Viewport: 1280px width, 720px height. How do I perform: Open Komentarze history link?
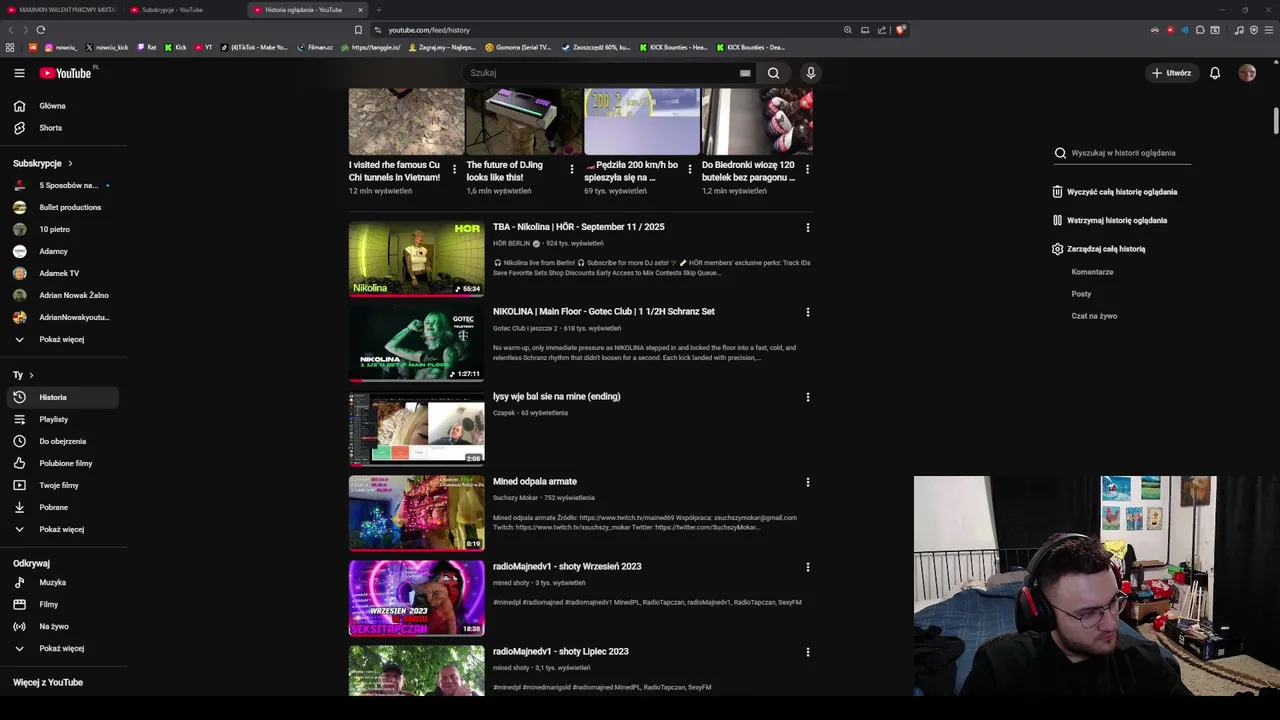click(1092, 272)
